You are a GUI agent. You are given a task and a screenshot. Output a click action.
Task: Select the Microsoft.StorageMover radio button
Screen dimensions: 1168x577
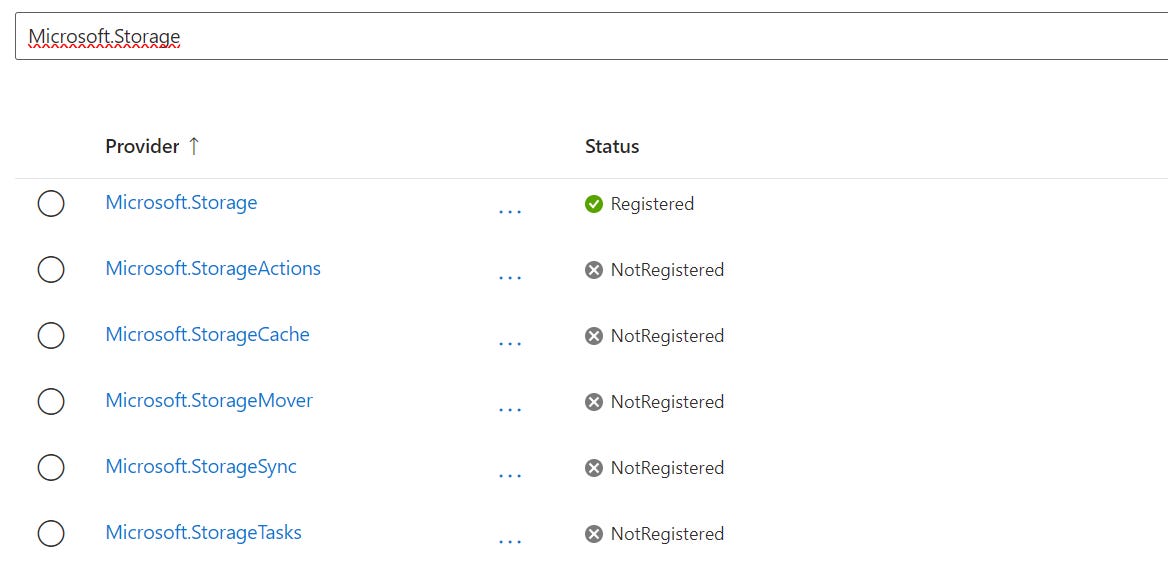(x=51, y=401)
